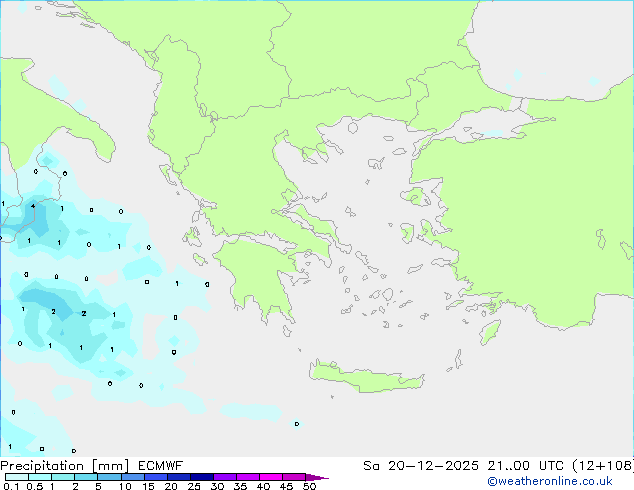The width and height of the screenshot is (634, 490).
Task: Pick the 0.1–0.5 mm legend swatch
Action: (x=17, y=477)
